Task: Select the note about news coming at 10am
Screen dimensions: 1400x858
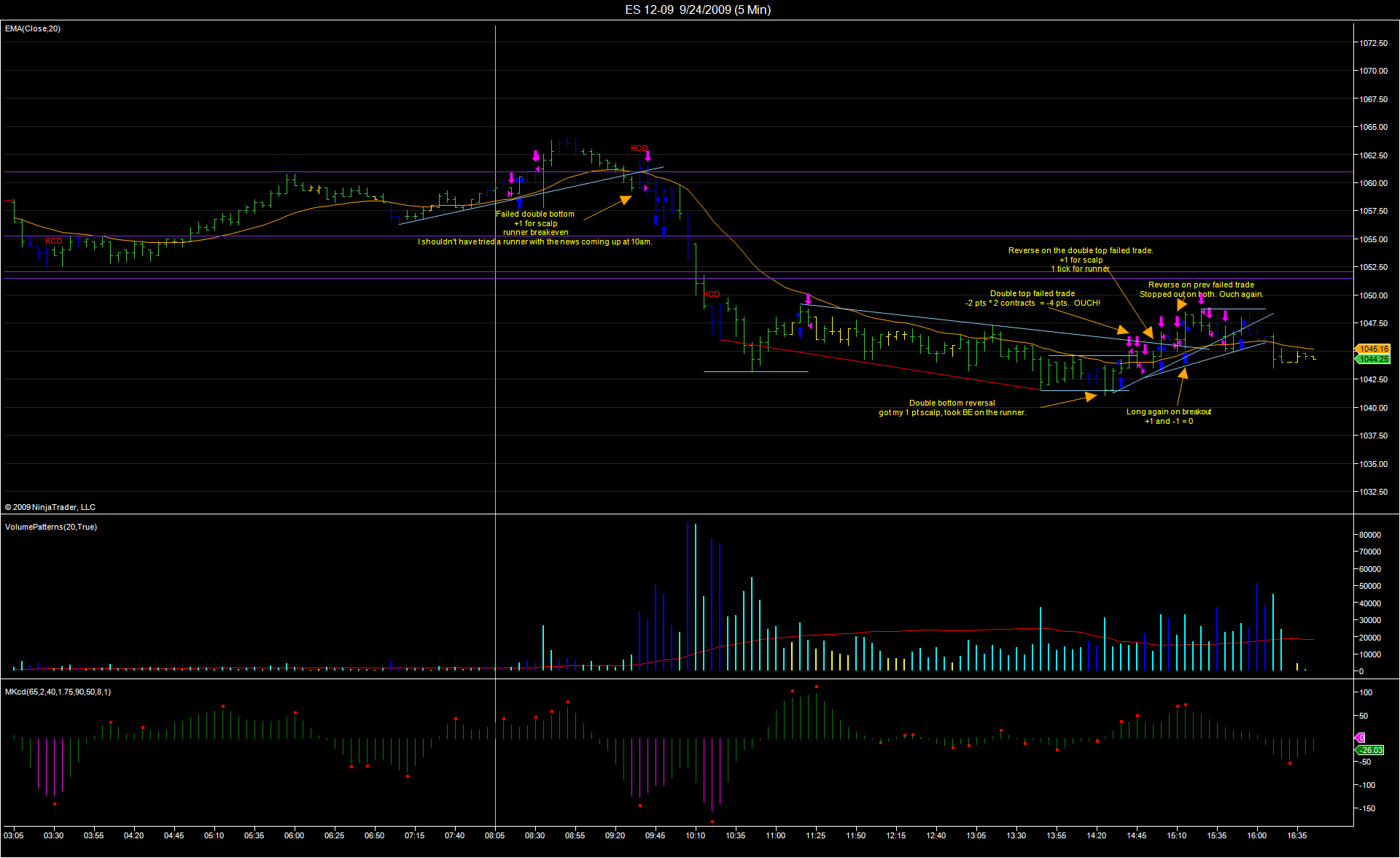Action: tap(535, 241)
